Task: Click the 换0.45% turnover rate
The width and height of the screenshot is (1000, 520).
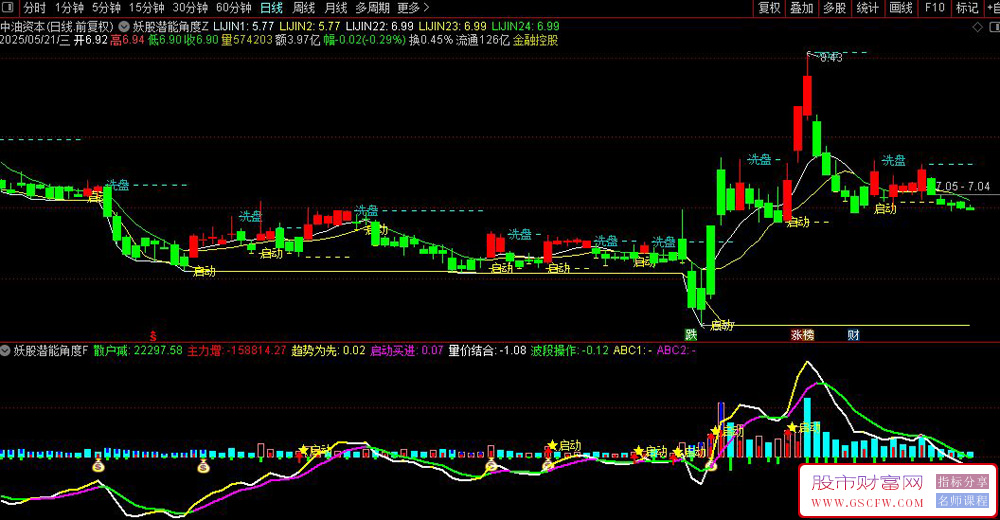Action: tap(431, 40)
